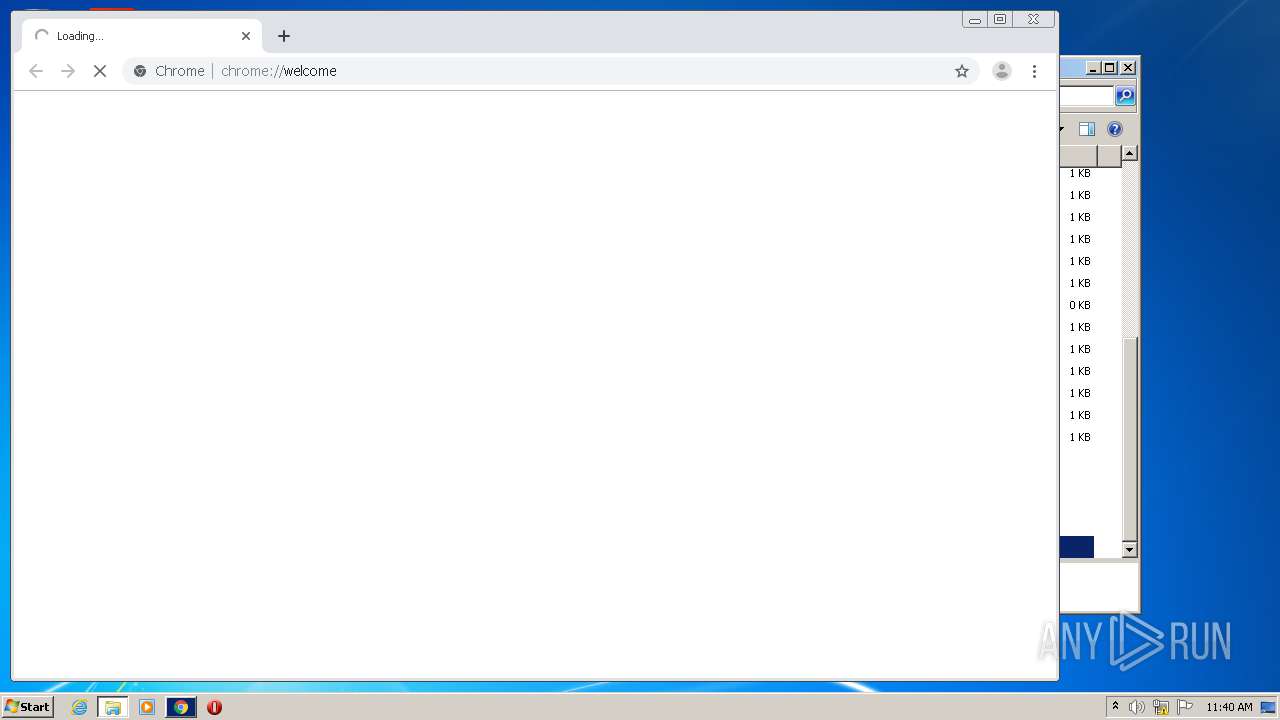Click the Show desktop icon in the tray
Image resolution: width=1280 pixels, height=720 pixels.
(x=1268, y=707)
